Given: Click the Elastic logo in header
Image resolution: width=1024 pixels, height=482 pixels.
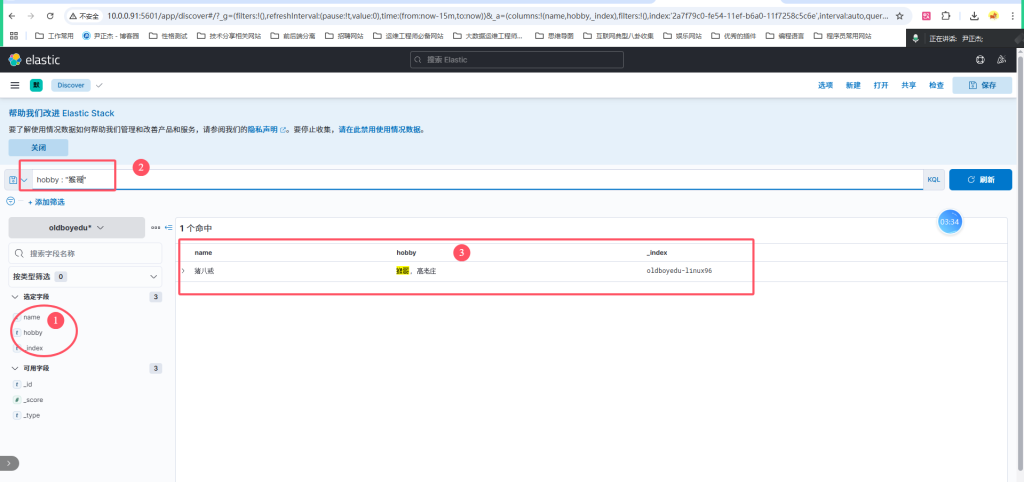Looking at the screenshot, I should pos(36,60).
